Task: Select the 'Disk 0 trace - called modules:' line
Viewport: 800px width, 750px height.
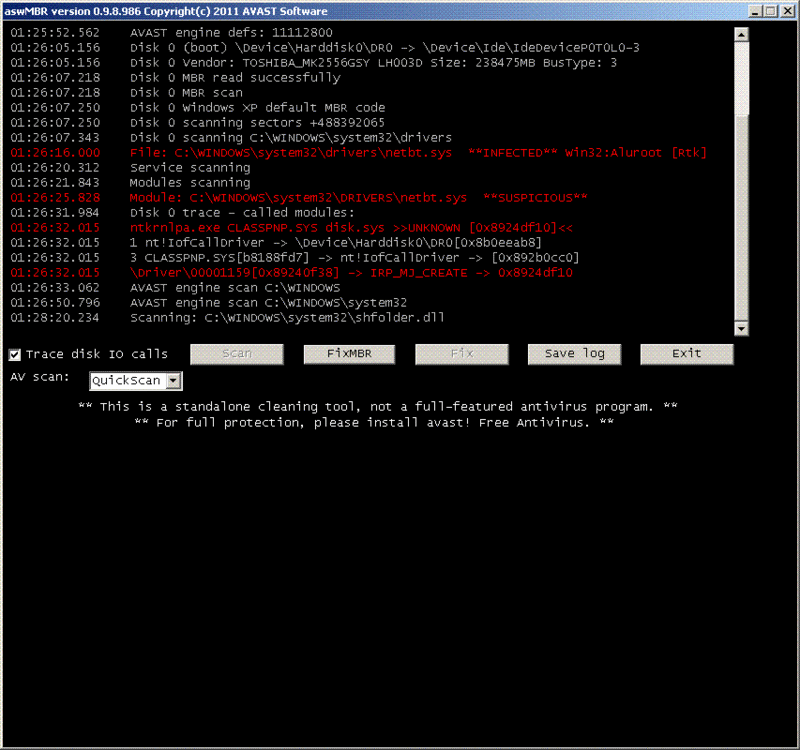Action: [182, 213]
